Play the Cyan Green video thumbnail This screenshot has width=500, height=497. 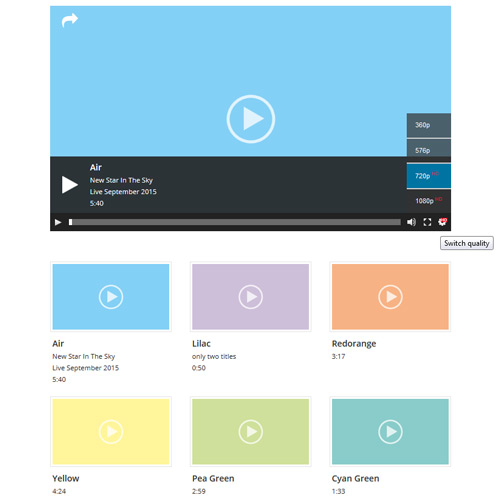(390, 431)
